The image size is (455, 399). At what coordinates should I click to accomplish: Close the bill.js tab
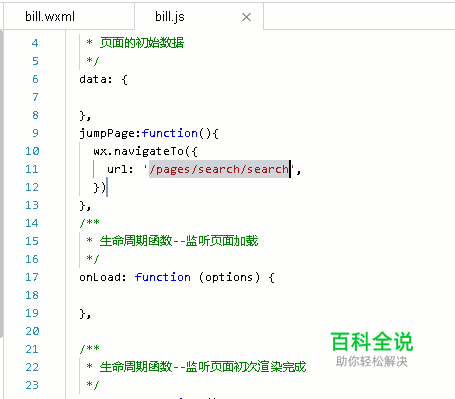pyautogui.click(x=246, y=17)
